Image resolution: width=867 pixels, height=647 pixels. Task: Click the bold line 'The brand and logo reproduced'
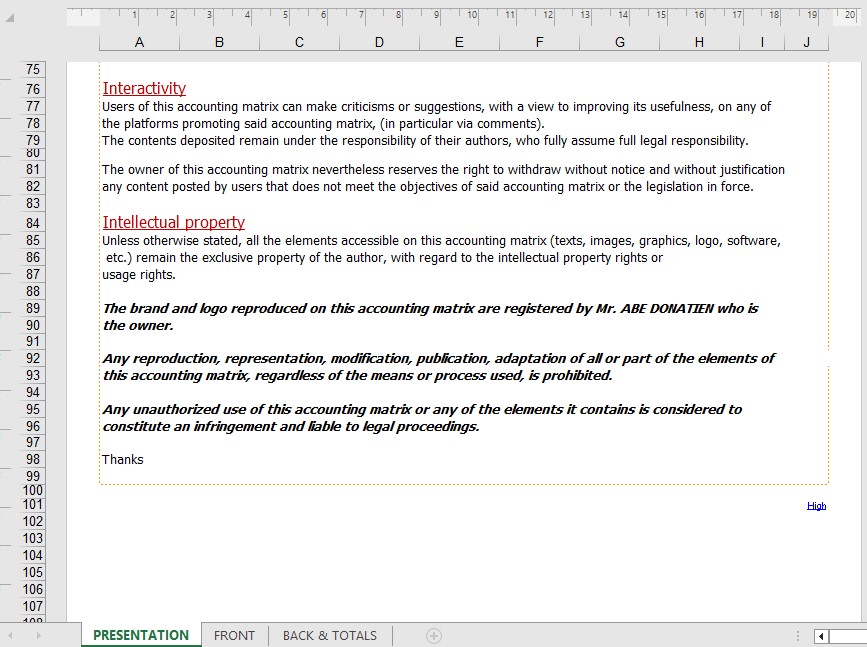[x=431, y=309]
